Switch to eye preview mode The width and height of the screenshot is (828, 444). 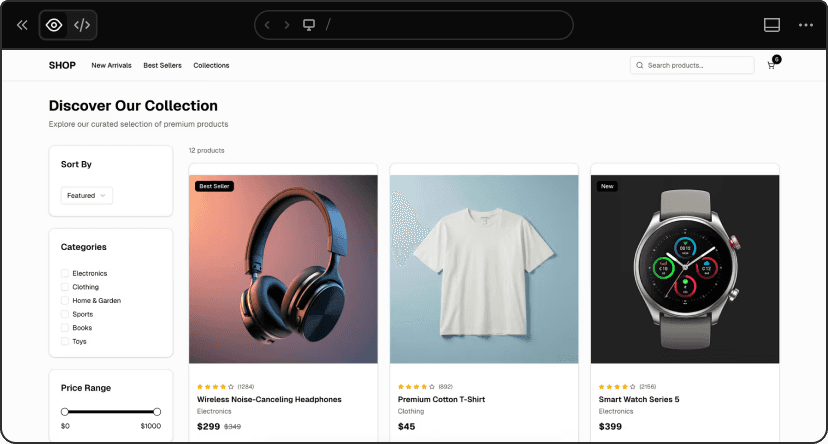[54, 25]
